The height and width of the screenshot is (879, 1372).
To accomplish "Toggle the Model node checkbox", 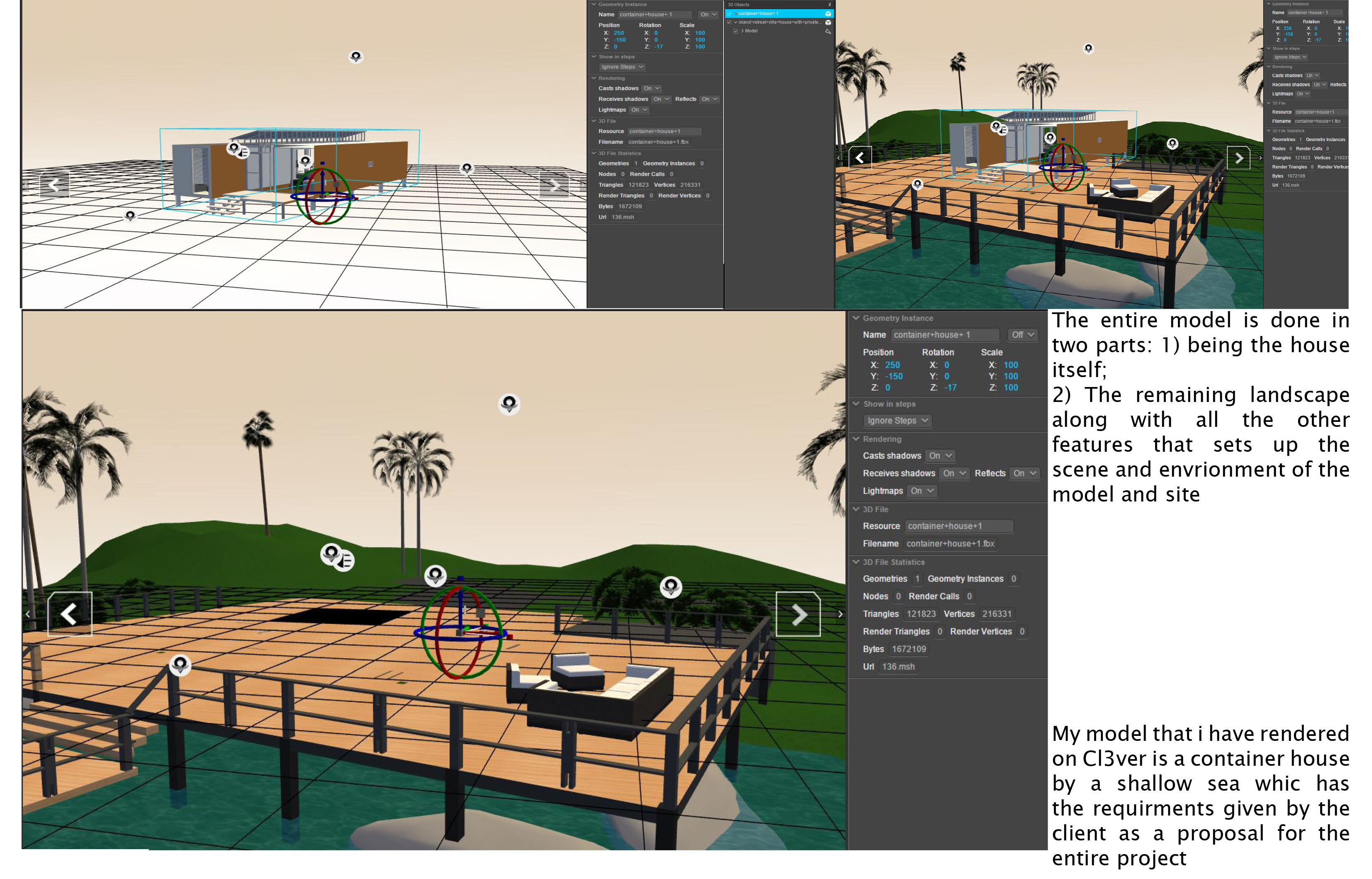I will [x=736, y=32].
